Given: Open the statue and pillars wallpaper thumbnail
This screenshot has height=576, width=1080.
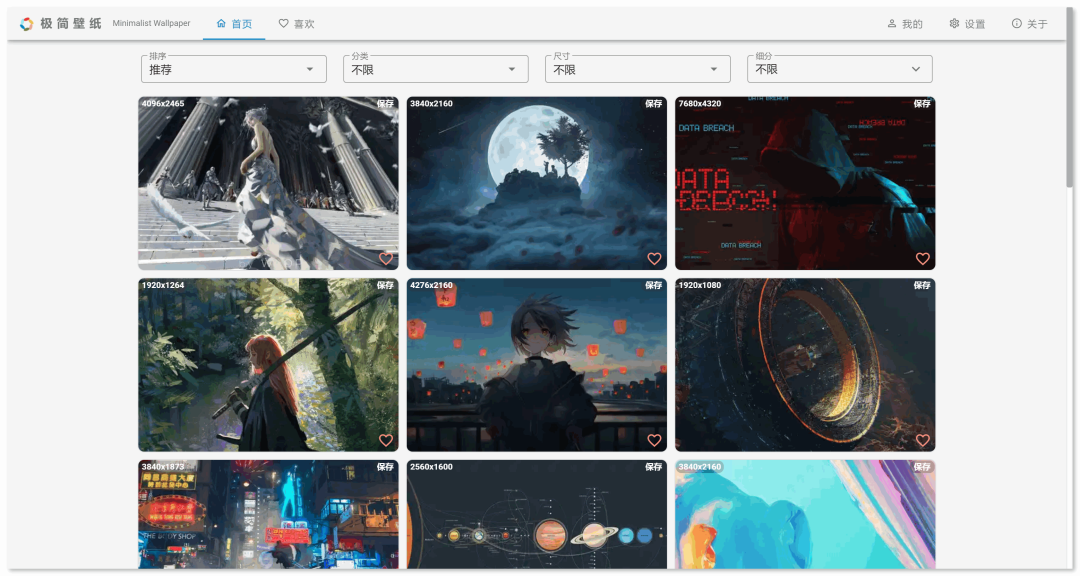Looking at the screenshot, I should click(x=268, y=183).
